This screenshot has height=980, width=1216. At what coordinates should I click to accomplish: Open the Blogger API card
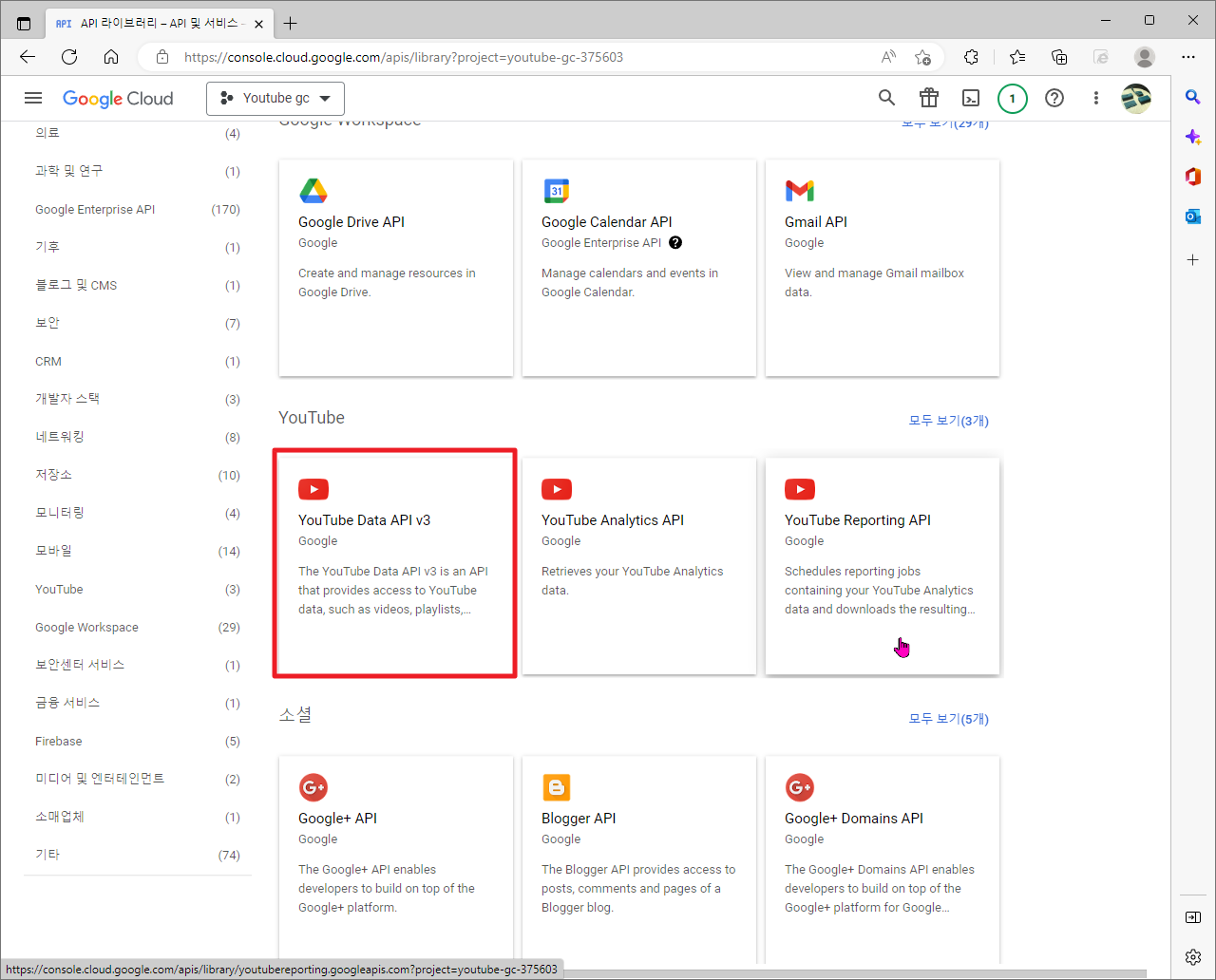(639, 857)
